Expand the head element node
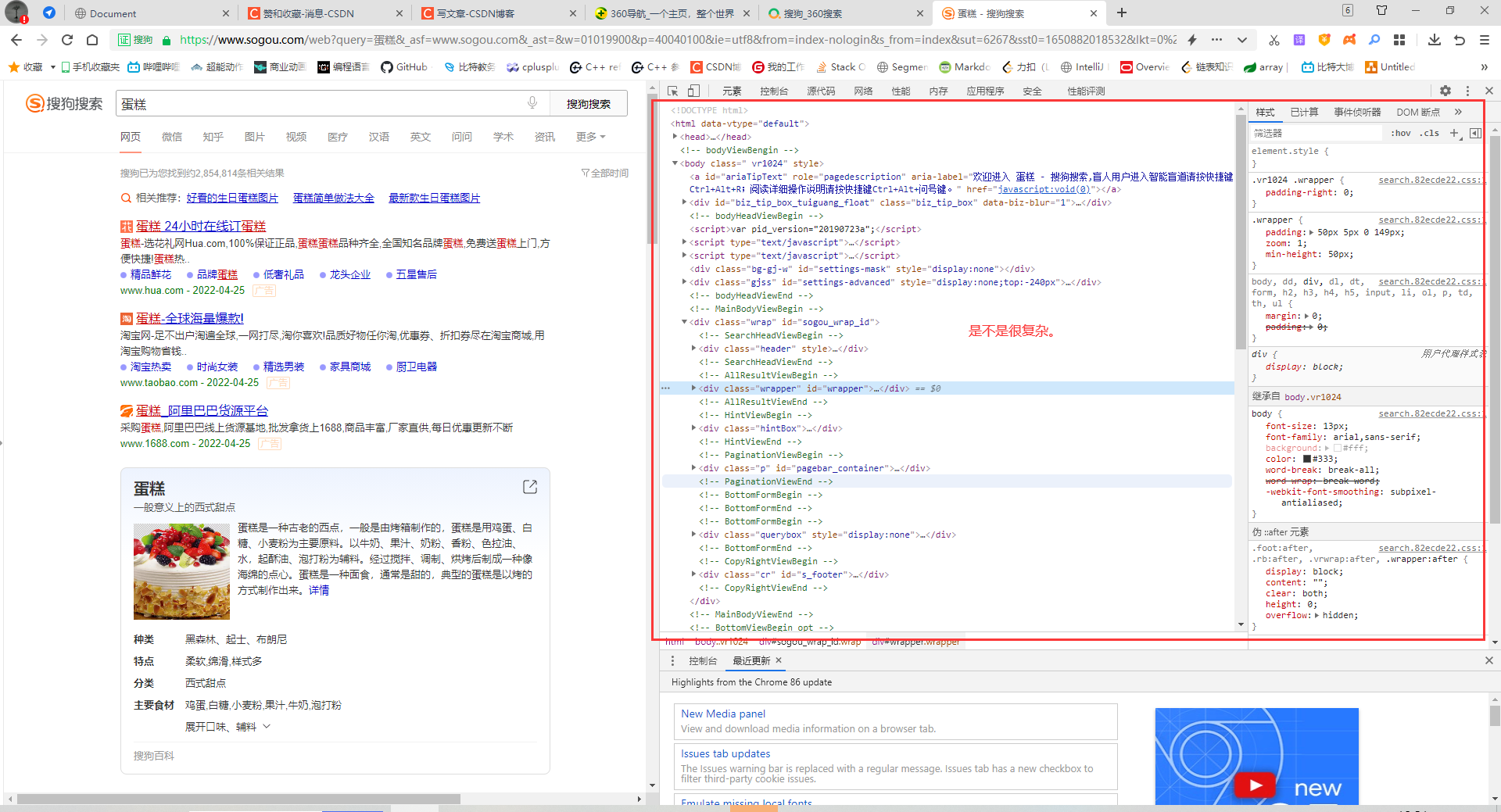The height and width of the screenshot is (812, 1501). [675, 137]
